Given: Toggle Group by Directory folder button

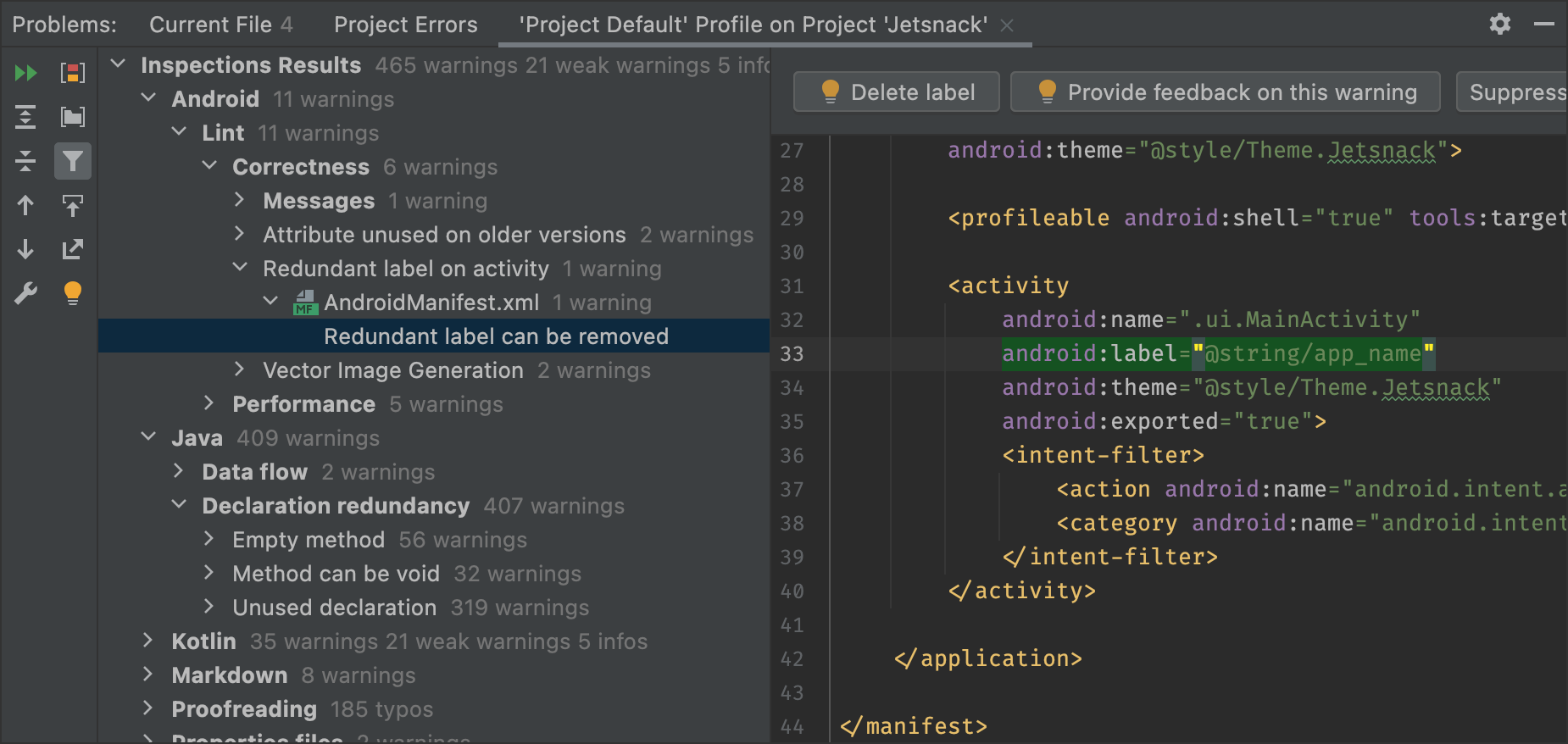Looking at the screenshot, I should point(73,117).
